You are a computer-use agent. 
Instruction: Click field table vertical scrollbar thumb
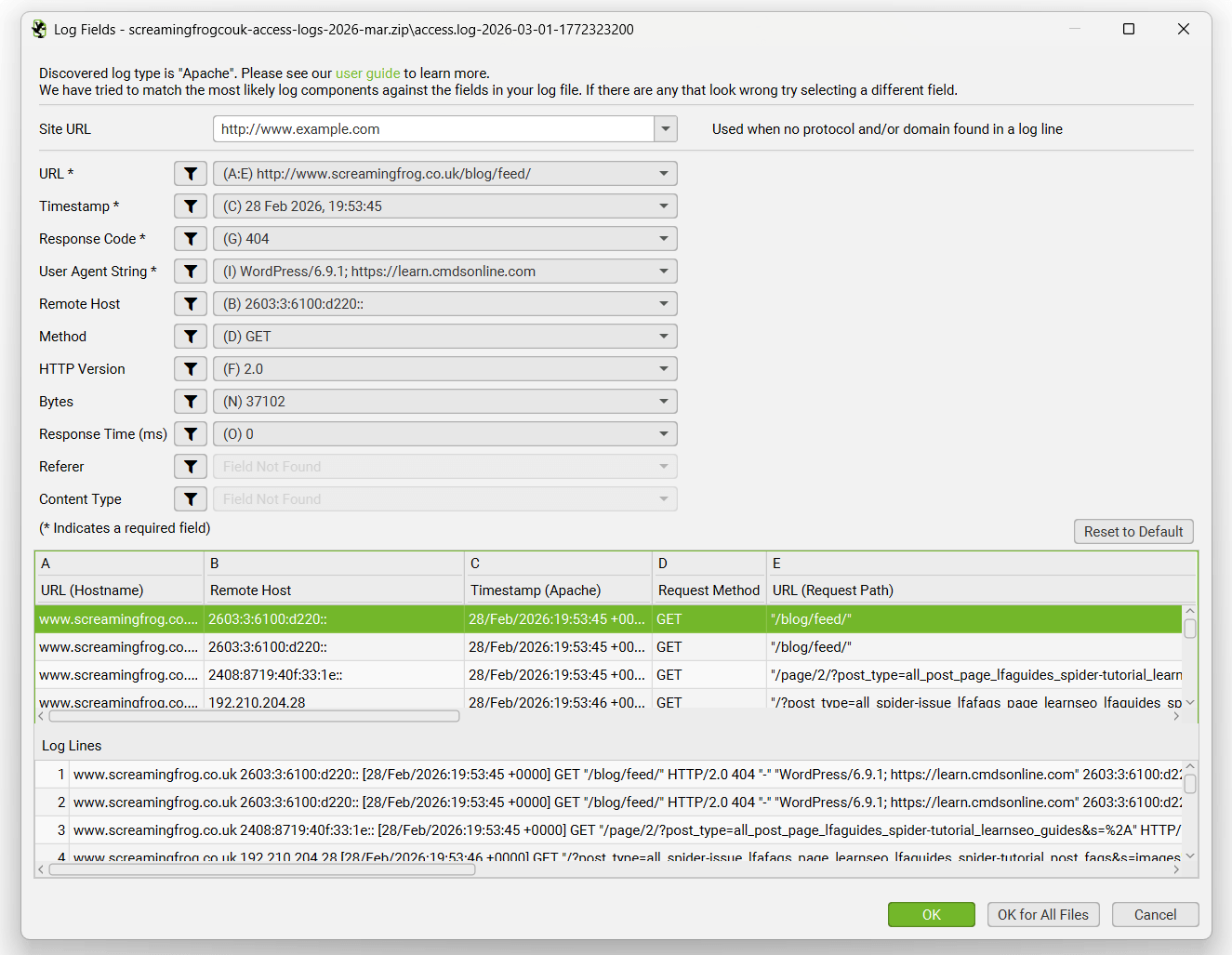(x=1190, y=630)
